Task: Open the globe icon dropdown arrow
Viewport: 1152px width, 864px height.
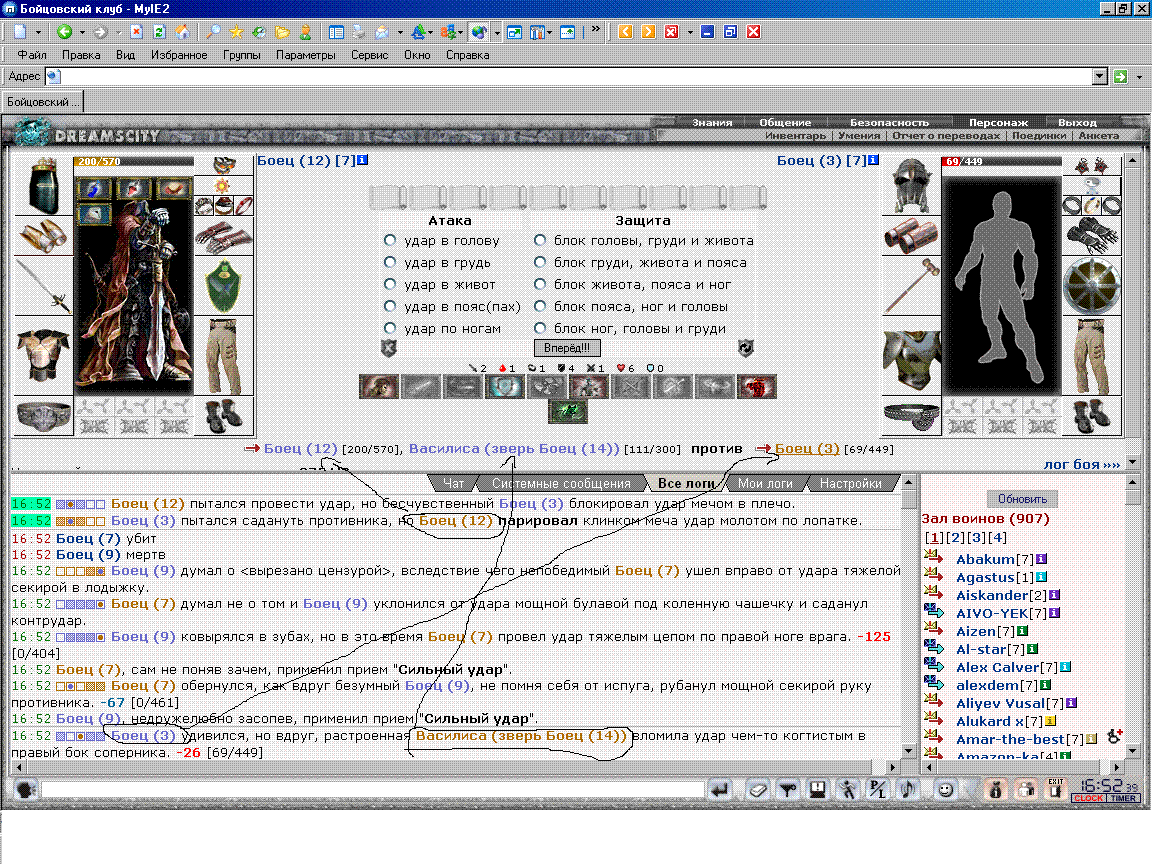Action: (497, 32)
